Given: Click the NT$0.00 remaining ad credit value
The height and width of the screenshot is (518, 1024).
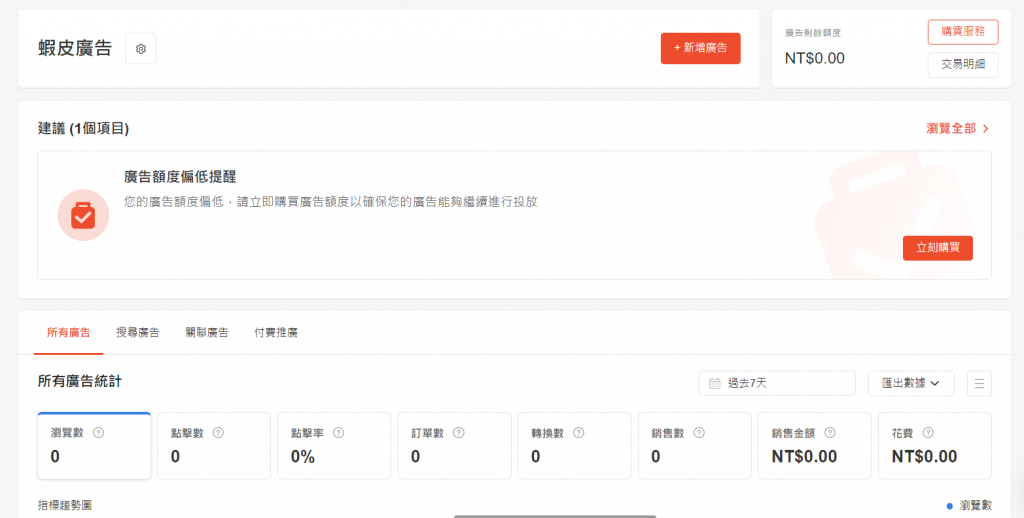Looking at the screenshot, I should 814,58.
